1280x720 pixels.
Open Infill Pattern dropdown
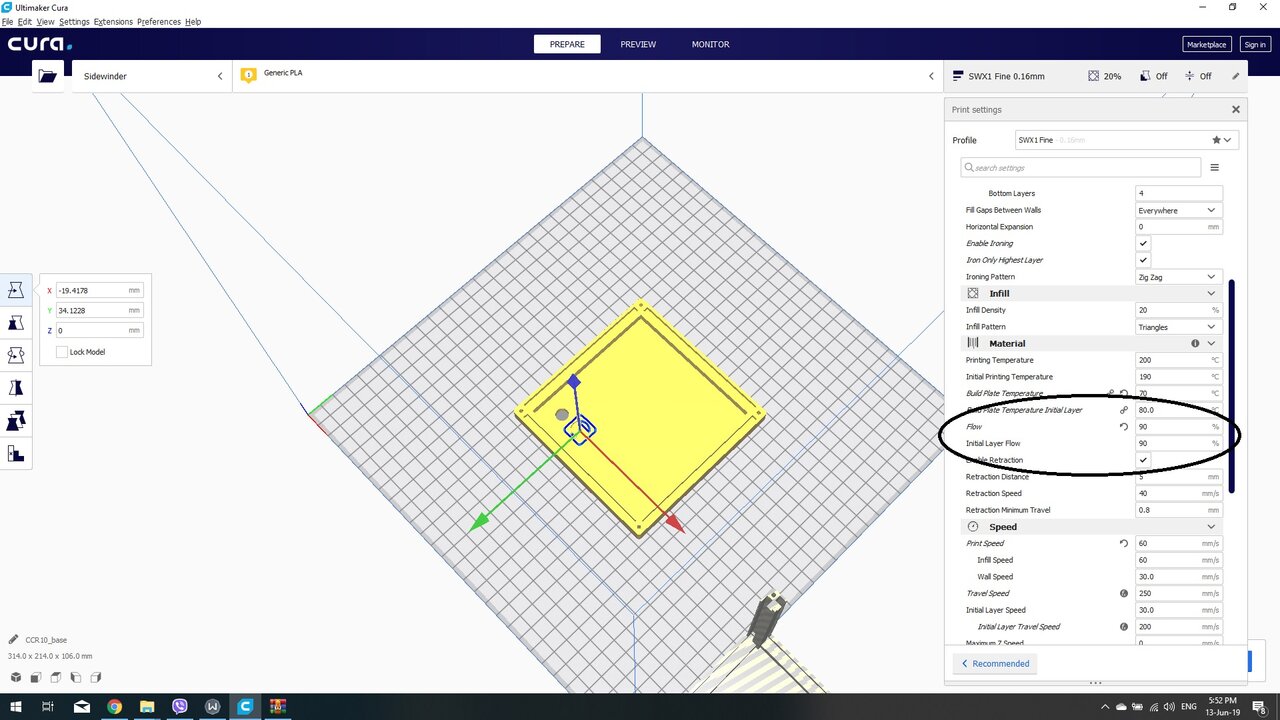point(1179,327)
